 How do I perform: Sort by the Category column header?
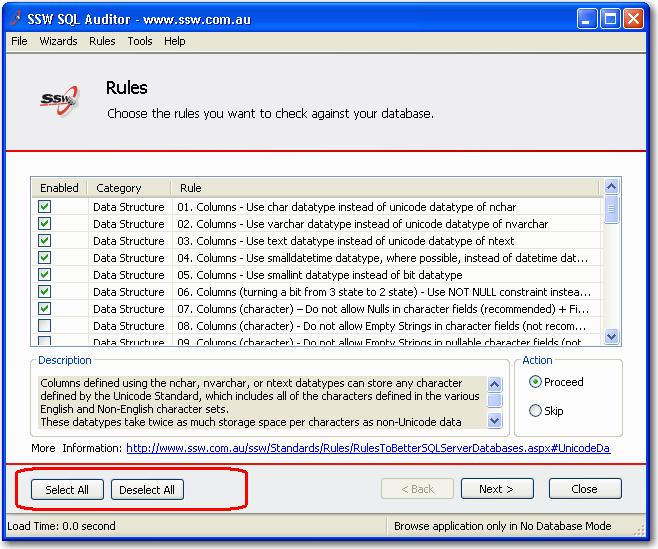[x=118, y=188]
